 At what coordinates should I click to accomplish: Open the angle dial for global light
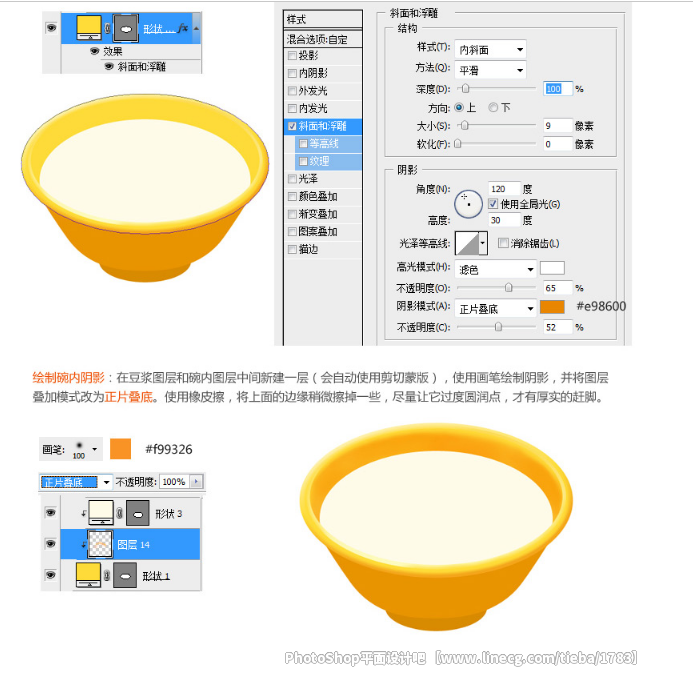tap(468, 204)
